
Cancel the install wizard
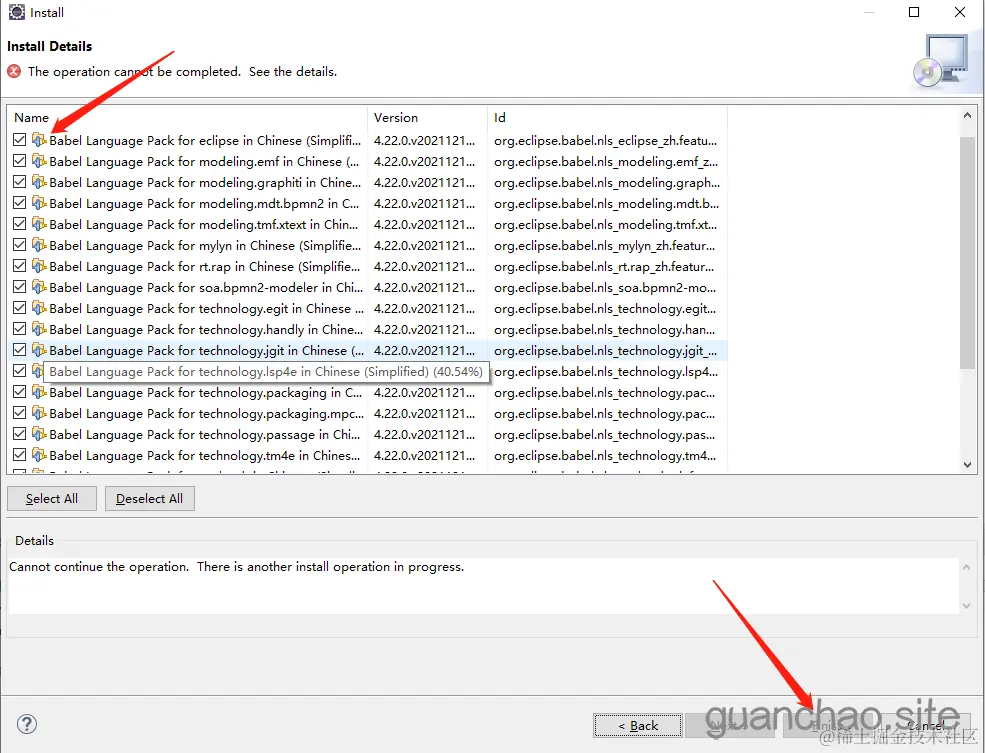(x=925, y=726)
